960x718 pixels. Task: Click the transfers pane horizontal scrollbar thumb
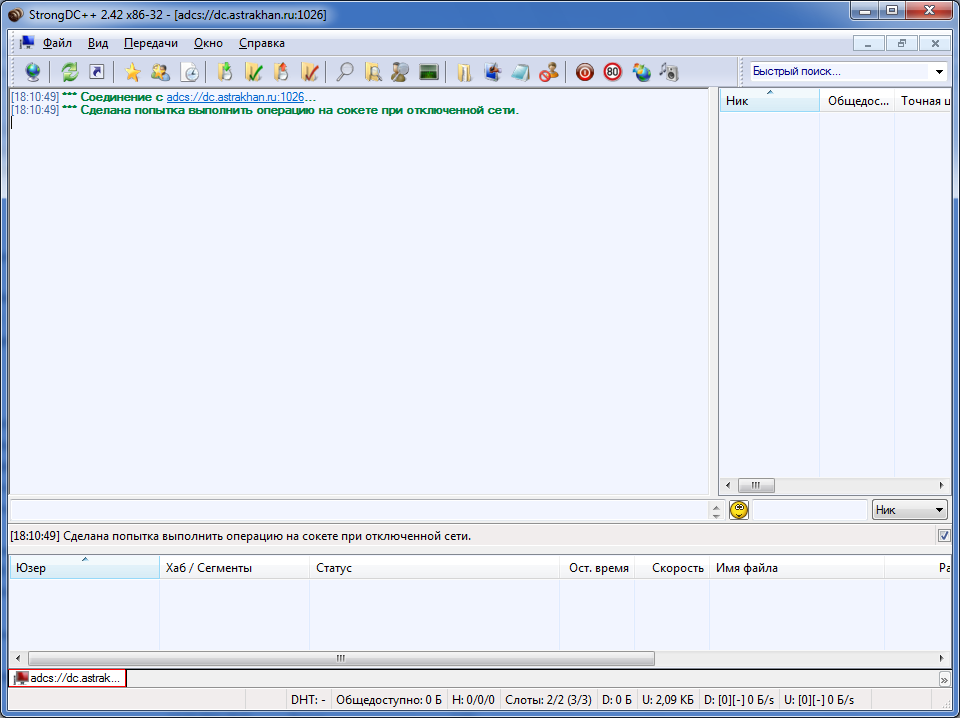(341, 659)
